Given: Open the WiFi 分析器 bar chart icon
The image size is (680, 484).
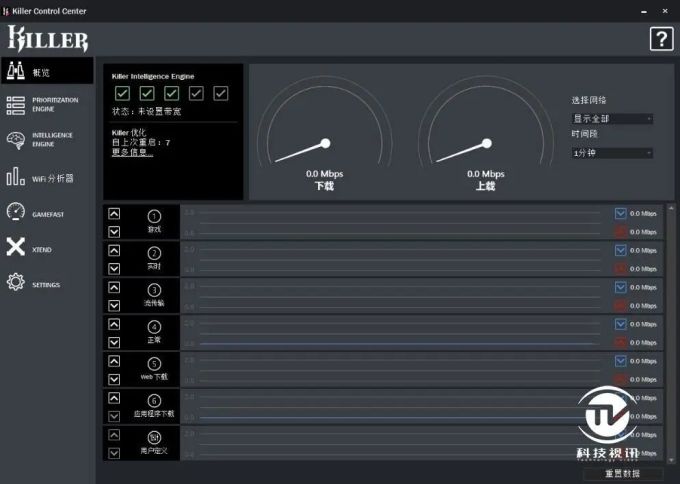Looking at the screenshot, I should [x=16, y=176].
